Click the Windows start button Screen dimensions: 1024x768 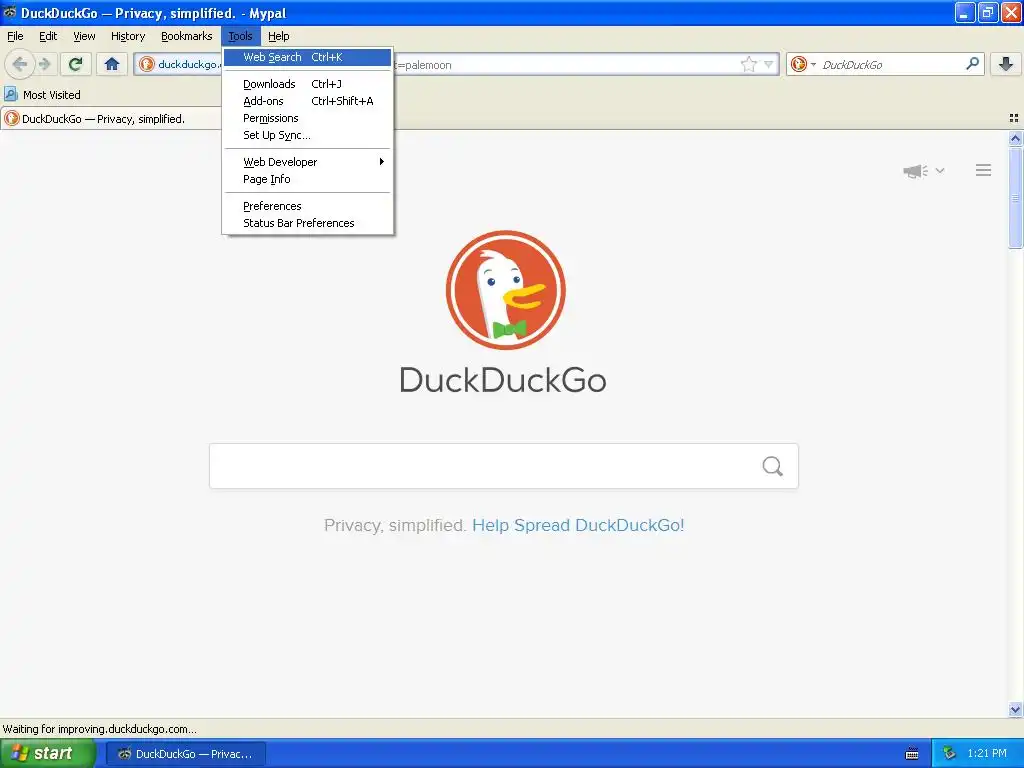click(x=47, y=754)
